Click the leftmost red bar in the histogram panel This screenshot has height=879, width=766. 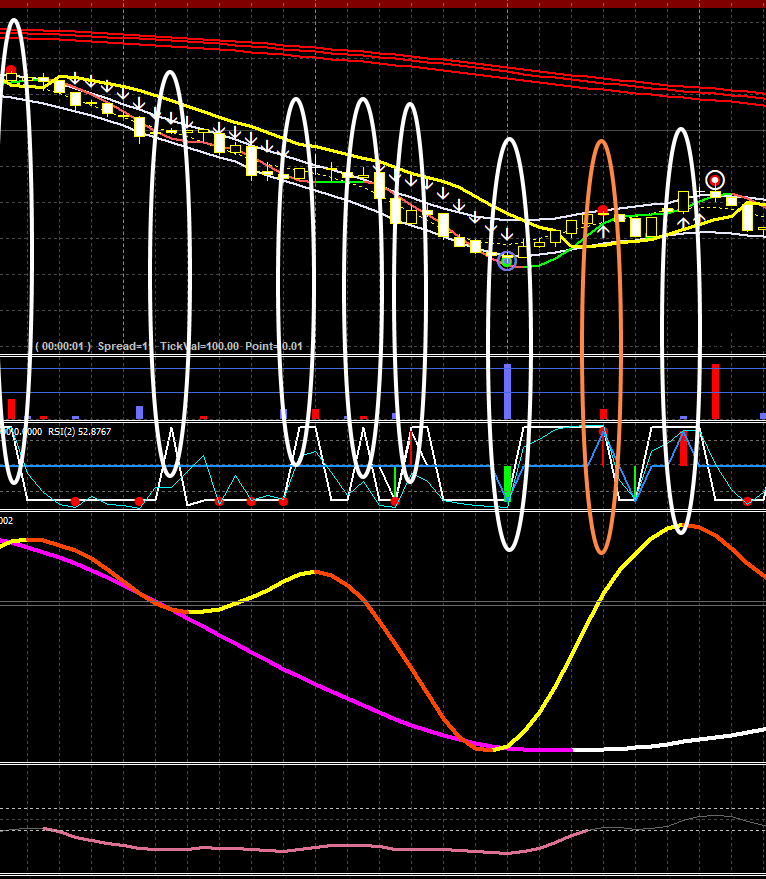click(x=11, y=409)
